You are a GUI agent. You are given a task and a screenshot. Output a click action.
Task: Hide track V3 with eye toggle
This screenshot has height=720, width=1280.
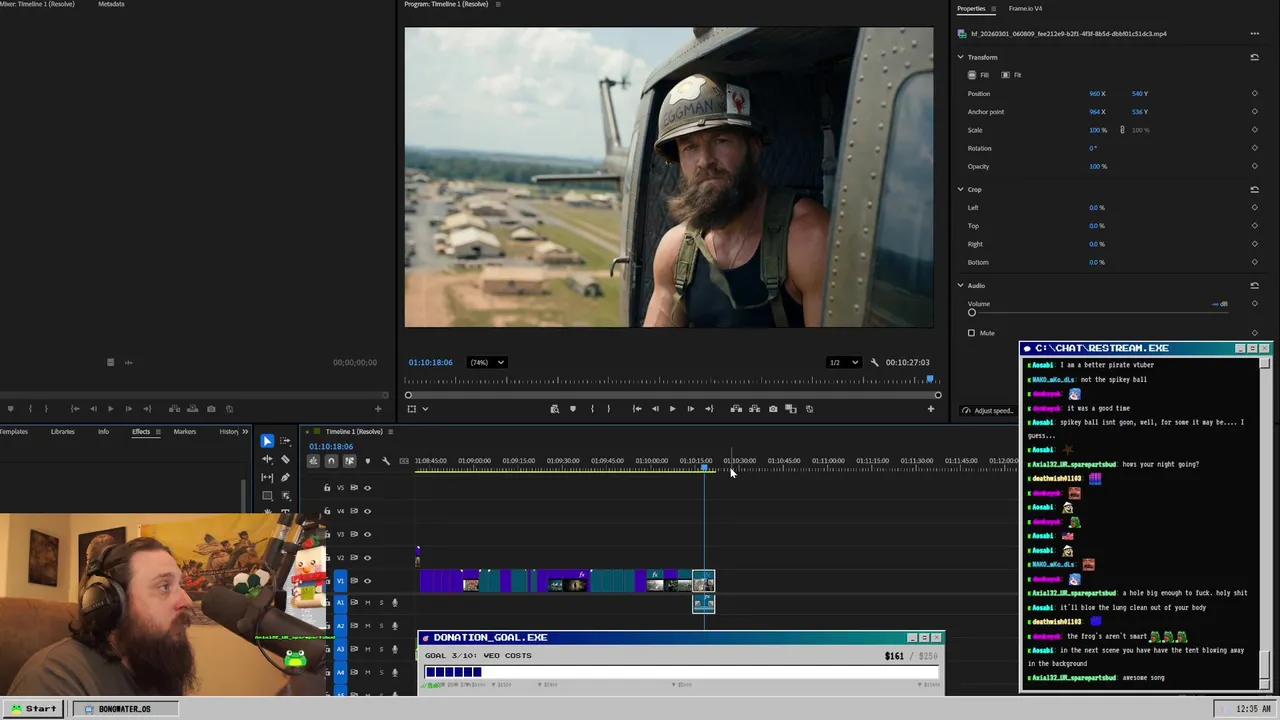click(367, 534)
